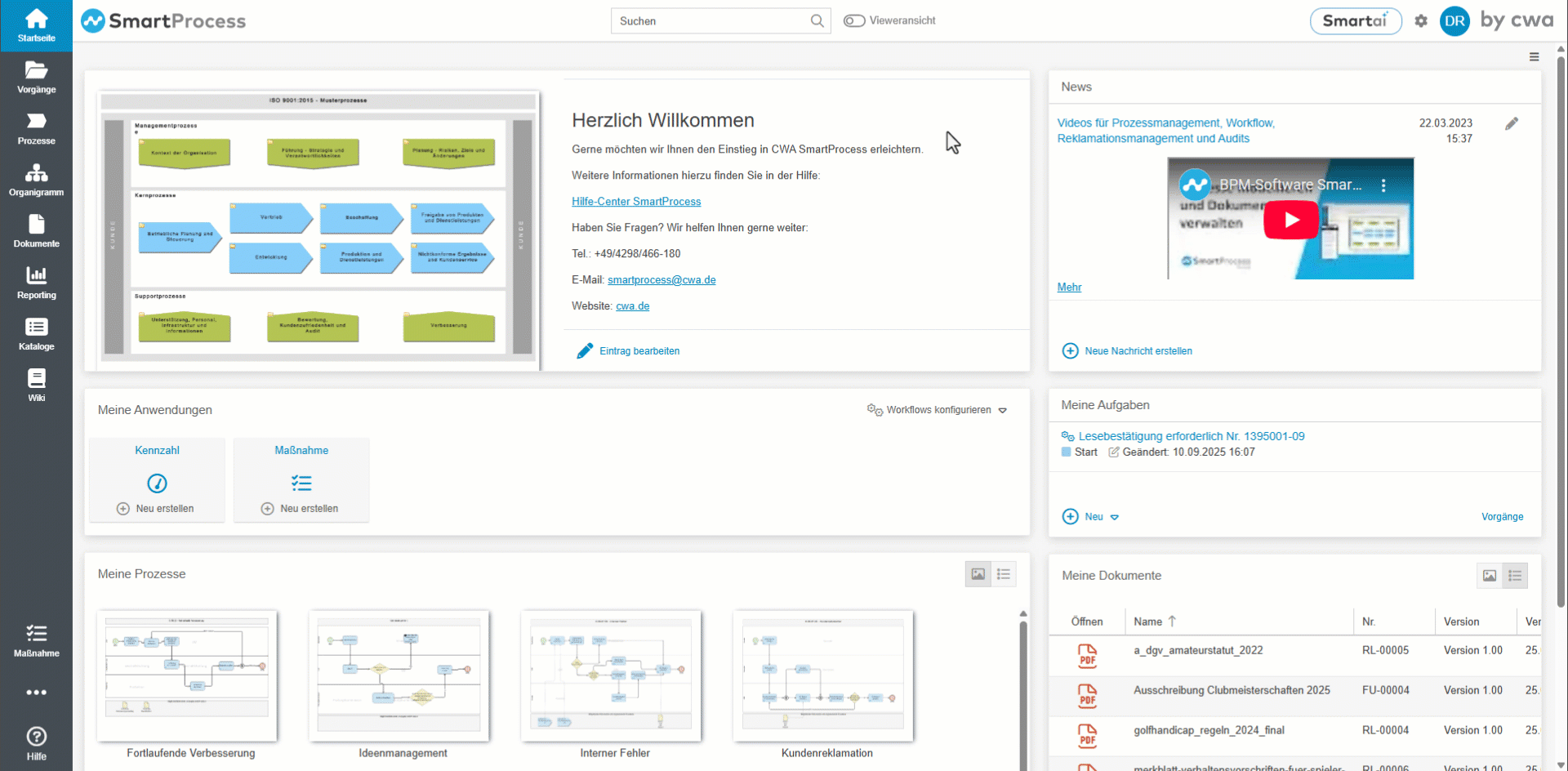Image resolution: width=1568 pixels, height=771 pixels.
Task: Click the Öffnen column header
Action: pos(1086,622)
